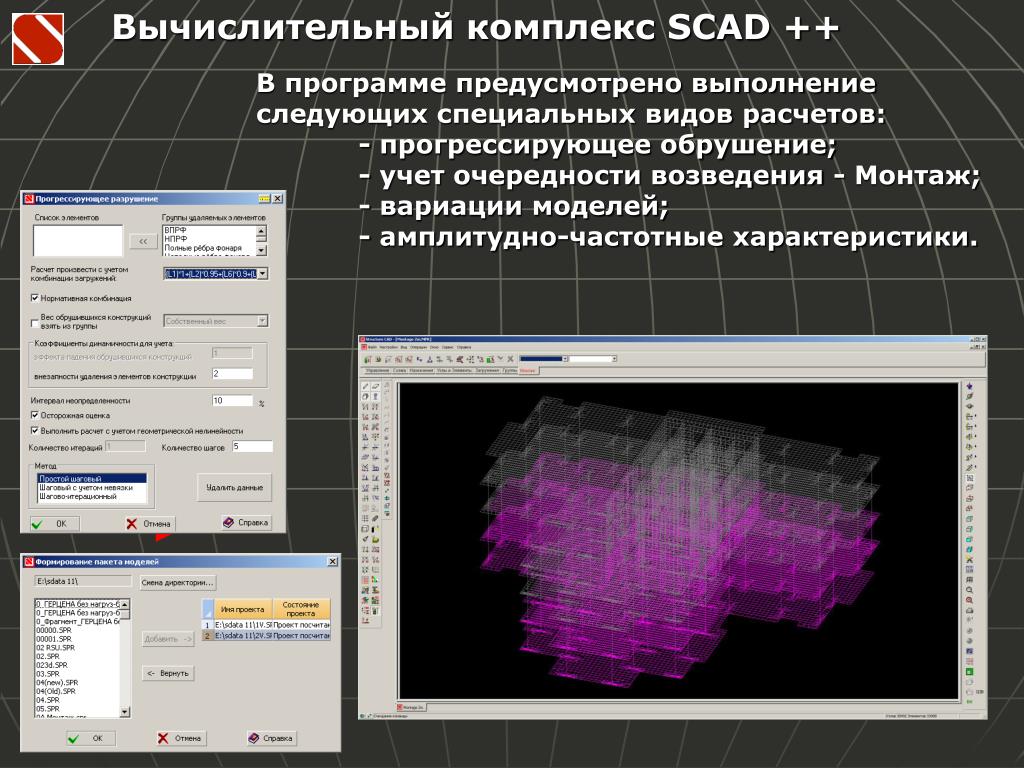Click the Имя проекта column header

(242, 609)
